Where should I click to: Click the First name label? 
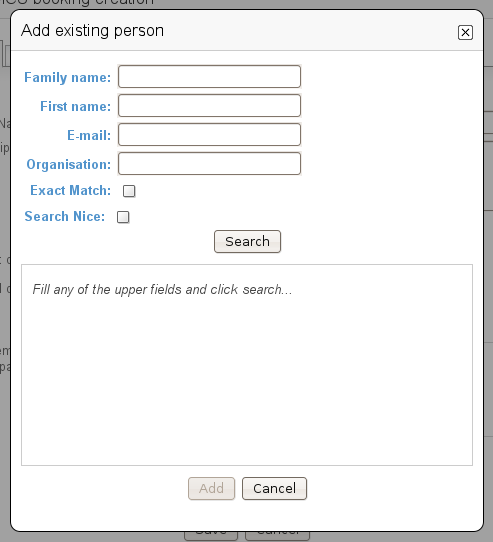[x=75, y=106]
